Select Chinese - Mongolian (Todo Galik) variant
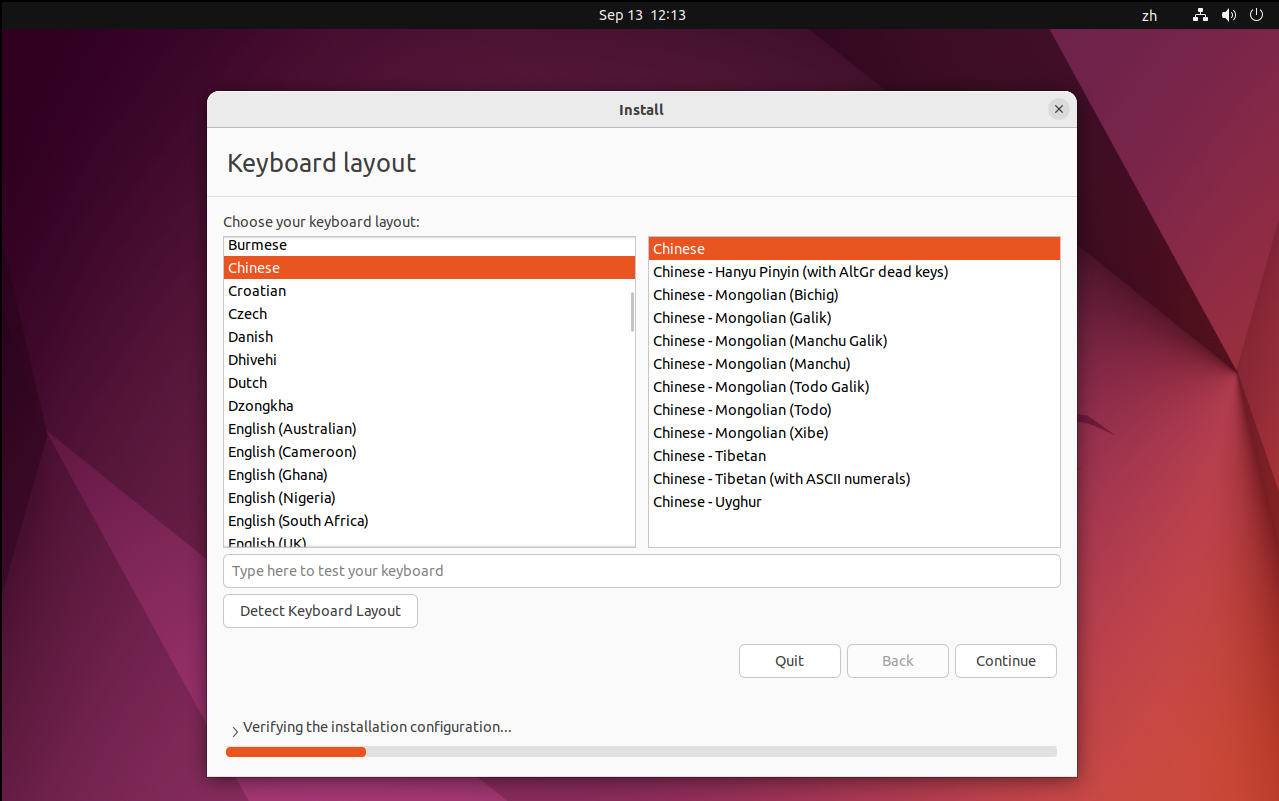 pos(854,387)
